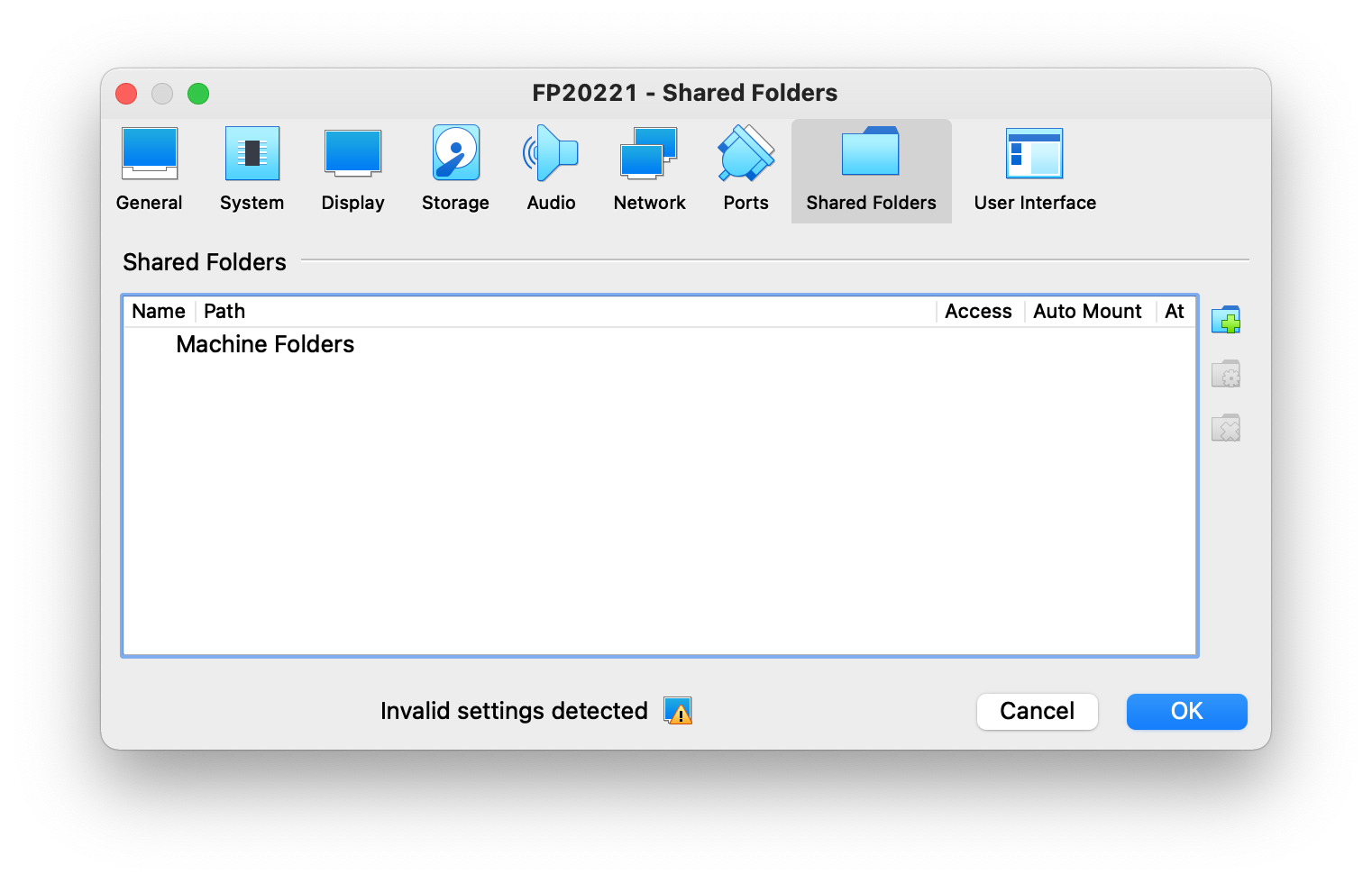
Task: Click the Name column header
Action: click(x=159, y=312)
